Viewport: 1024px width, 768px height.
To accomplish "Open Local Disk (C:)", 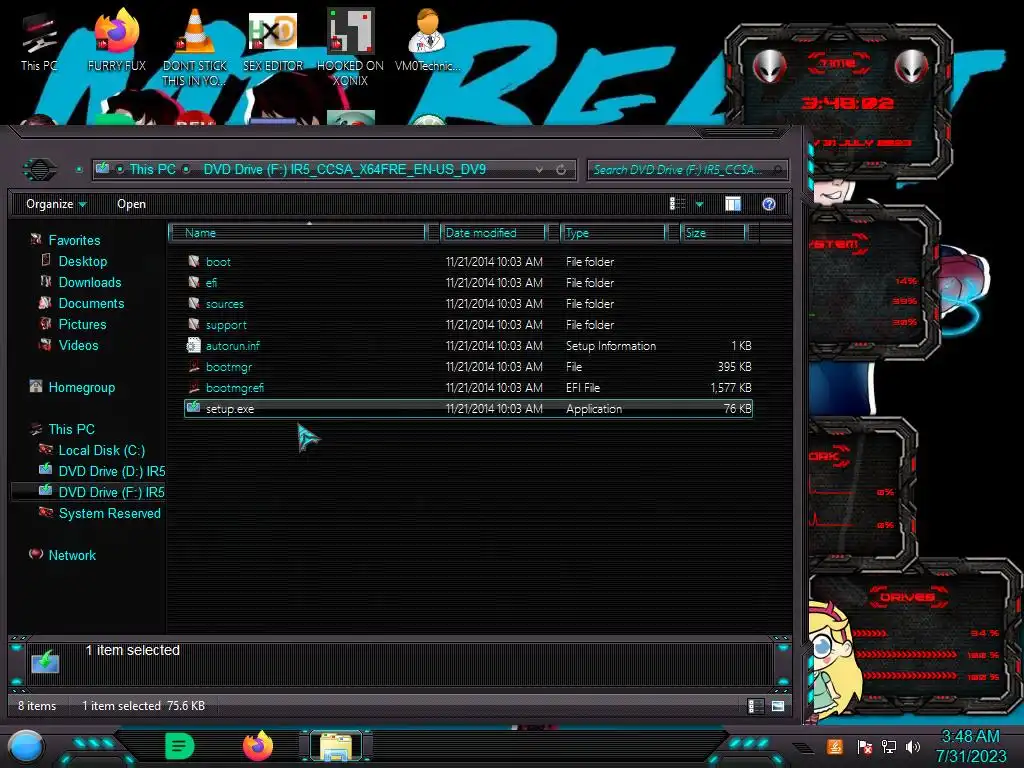I will point(101,450).
